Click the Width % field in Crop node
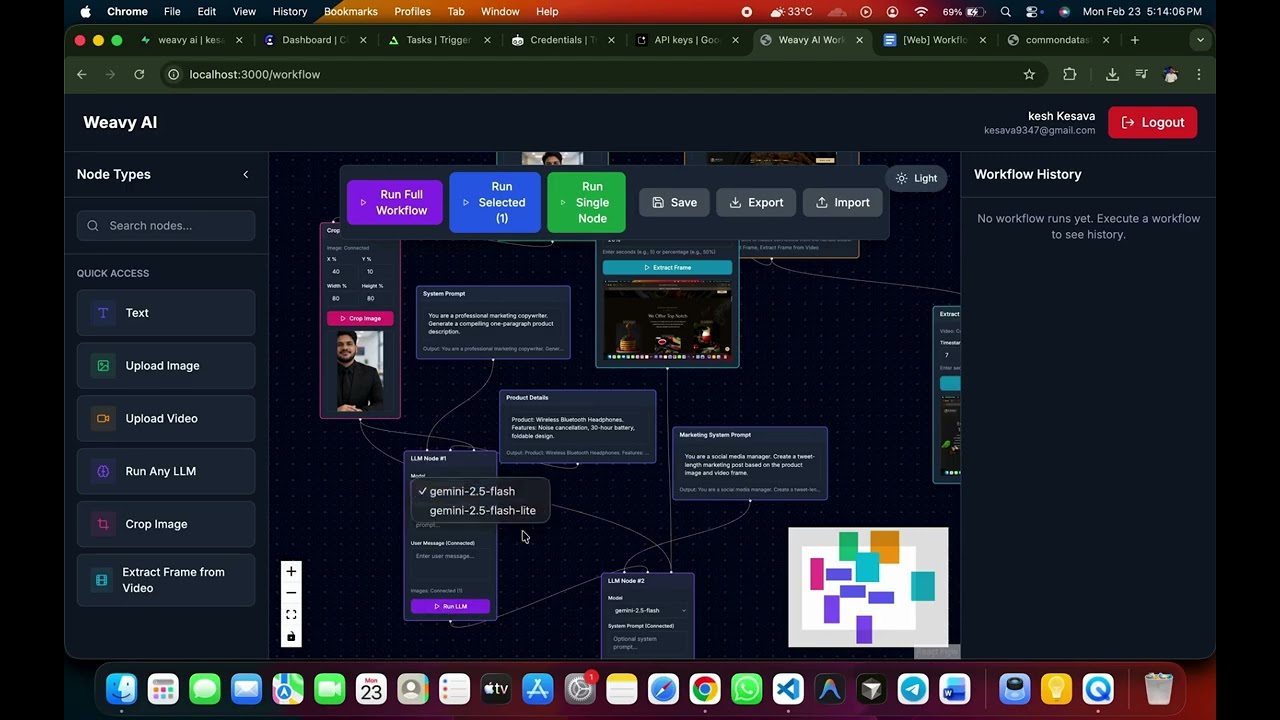This screenshot has height=720, width=1280. pyautogui.click(x=342, y=298)
